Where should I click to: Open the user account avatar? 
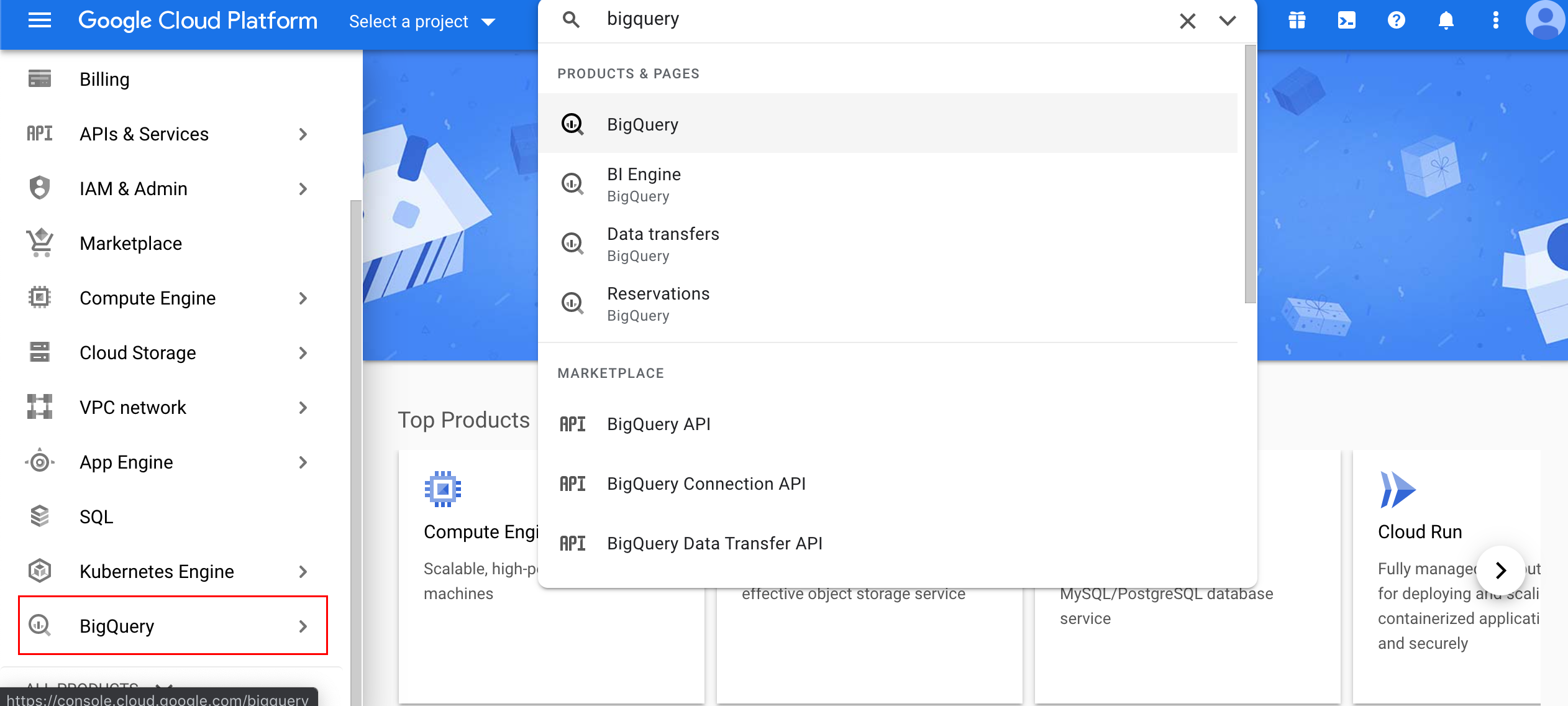click(x=1545, y=21)
